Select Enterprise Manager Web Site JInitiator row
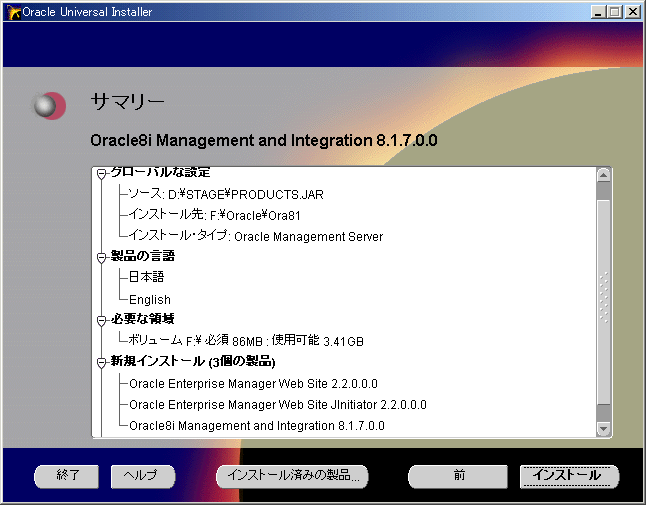This screenshot has height=505, width=646. [278, 404]
